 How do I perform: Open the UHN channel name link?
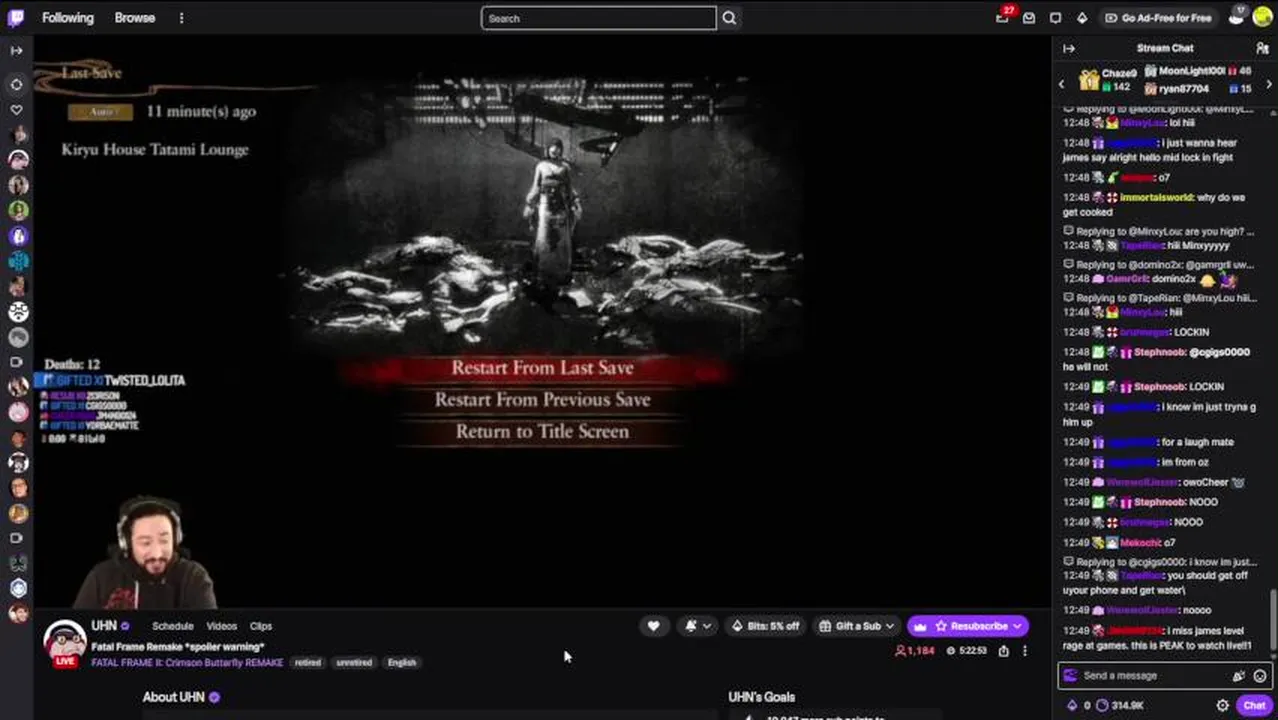[104, 626]
